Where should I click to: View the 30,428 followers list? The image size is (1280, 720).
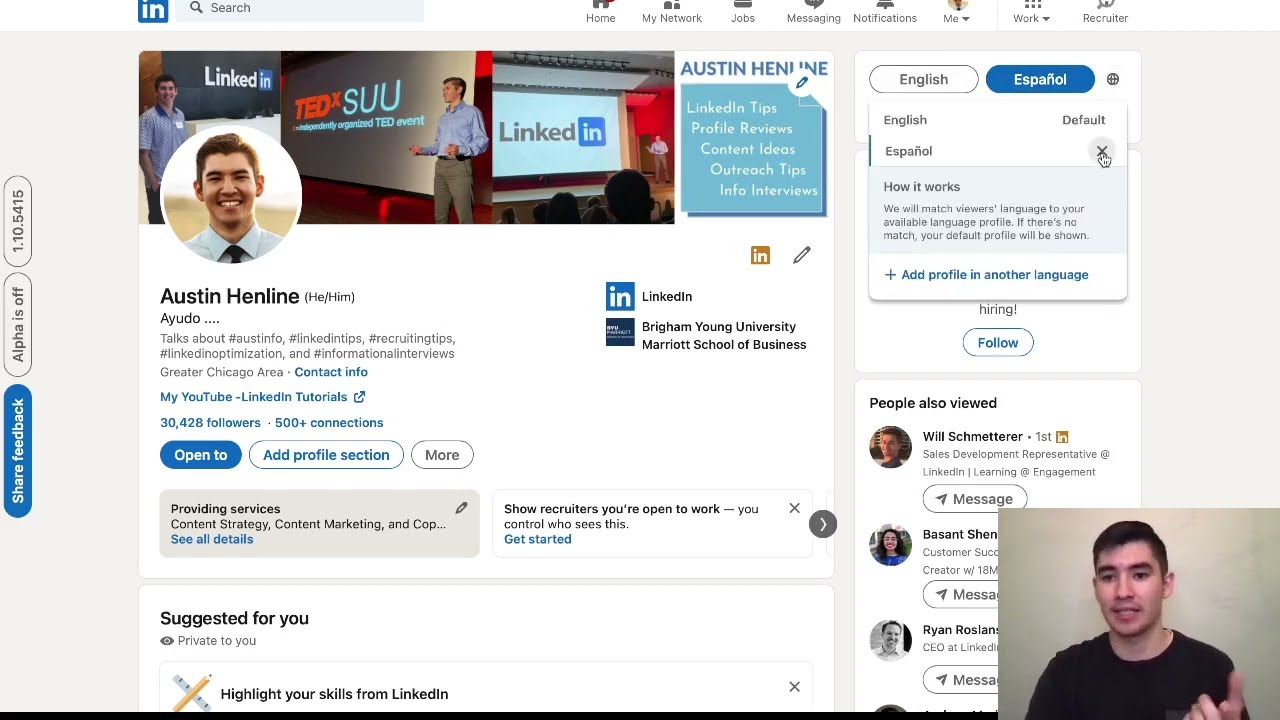tap(210, 423)
